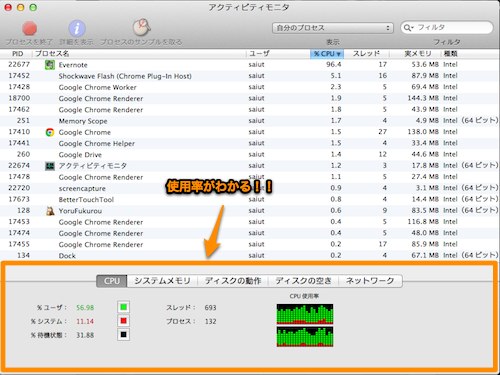Viewport: 500px width, 375px height.
Task: Select the Evernote app icon in the list
Action: tap(50, 65)
